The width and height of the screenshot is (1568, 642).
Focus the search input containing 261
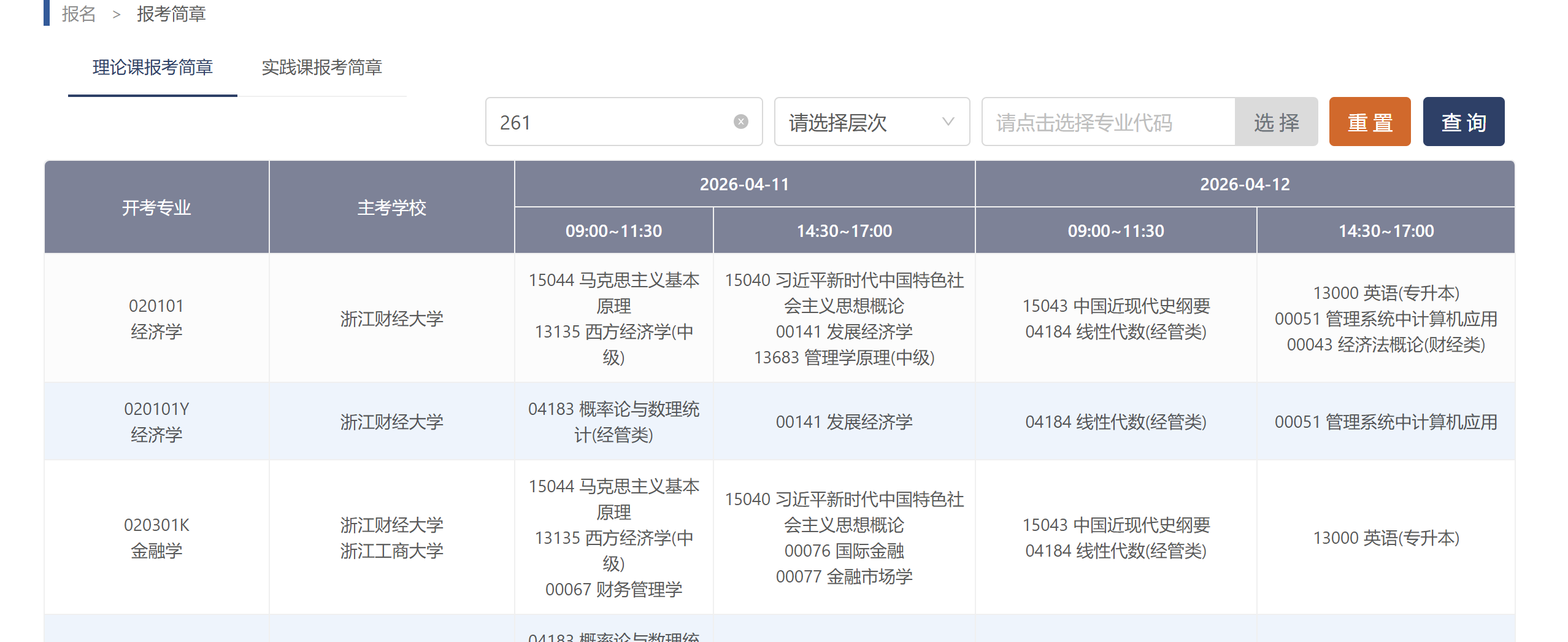[613, 122]
